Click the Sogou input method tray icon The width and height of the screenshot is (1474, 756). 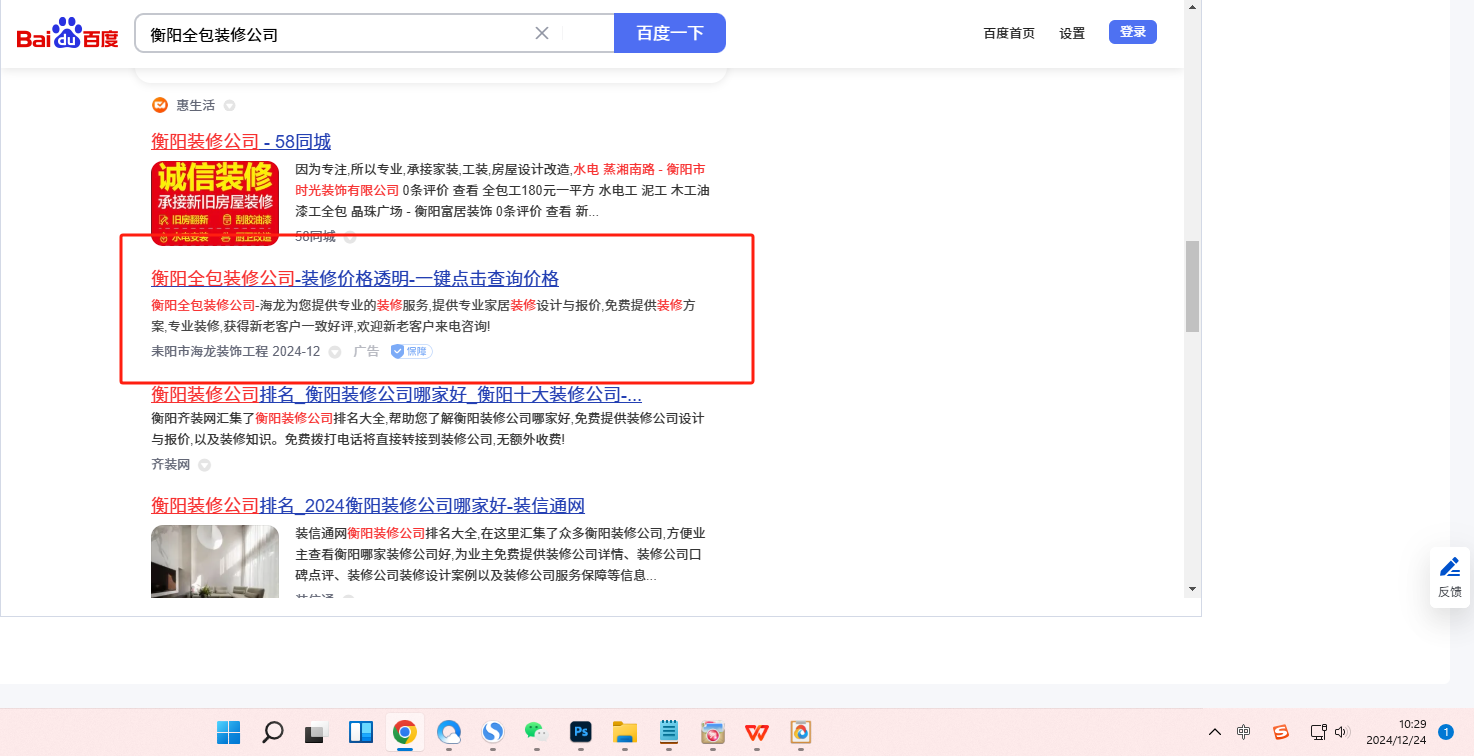tap(1281, 732)
